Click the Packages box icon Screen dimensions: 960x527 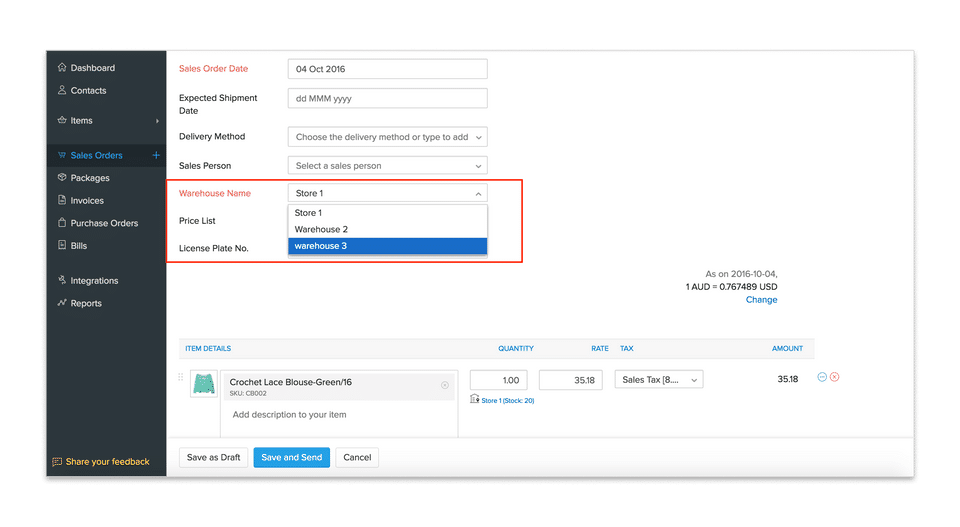click(x=62, y=178)
